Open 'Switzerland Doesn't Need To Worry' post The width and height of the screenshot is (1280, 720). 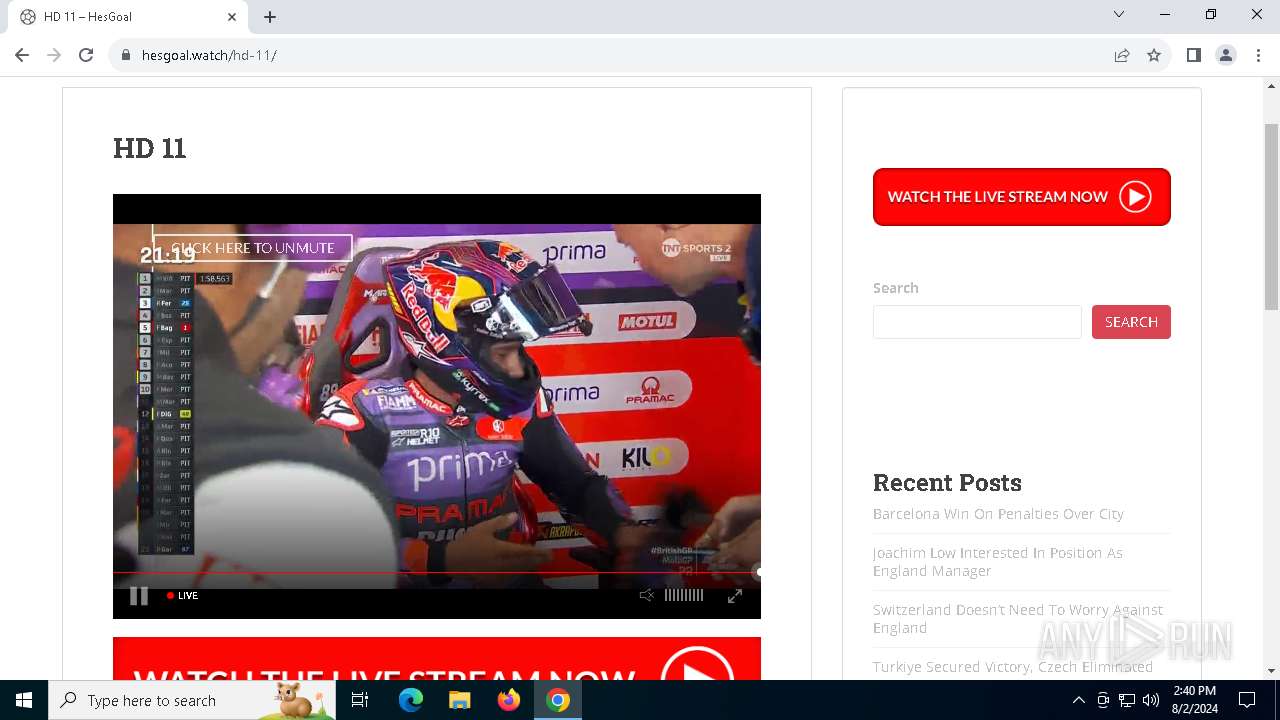point(1017,619)
